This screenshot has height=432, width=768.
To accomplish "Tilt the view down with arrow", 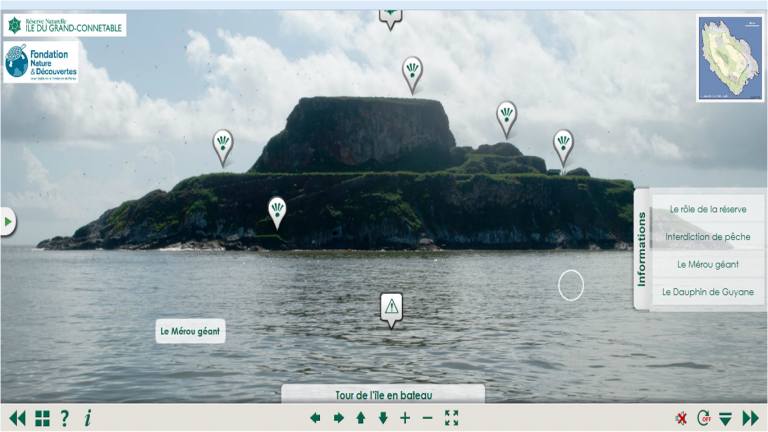I will coord(383,418).
